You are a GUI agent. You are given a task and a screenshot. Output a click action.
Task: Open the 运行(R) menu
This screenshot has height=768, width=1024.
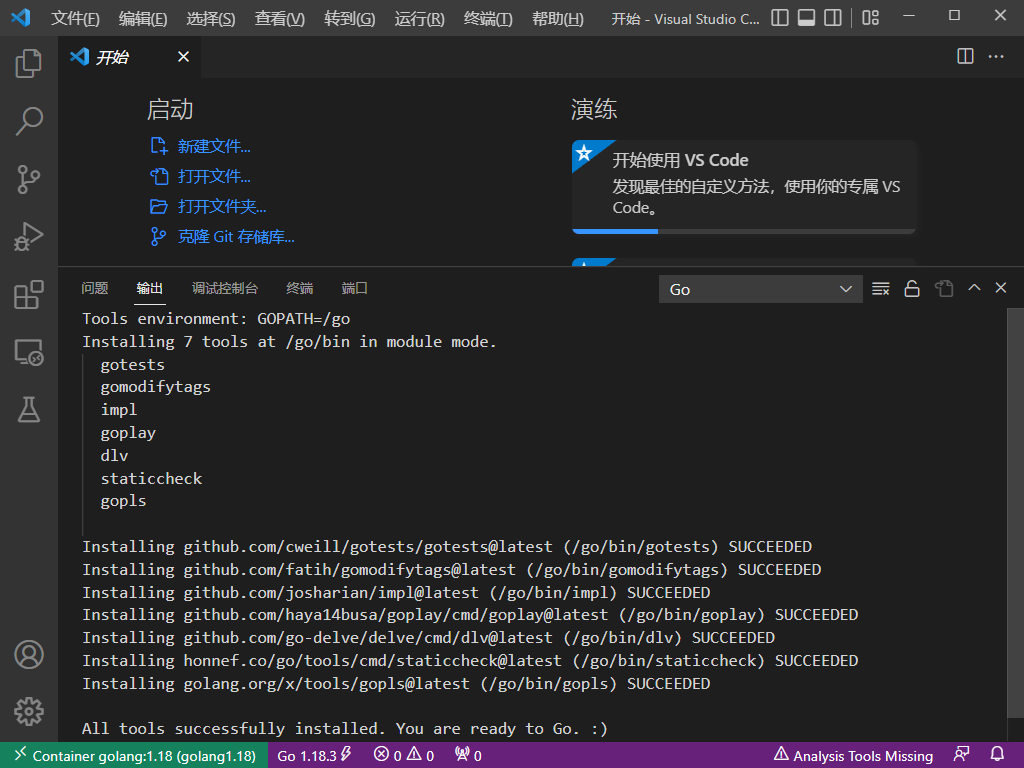tap(419, 18)
